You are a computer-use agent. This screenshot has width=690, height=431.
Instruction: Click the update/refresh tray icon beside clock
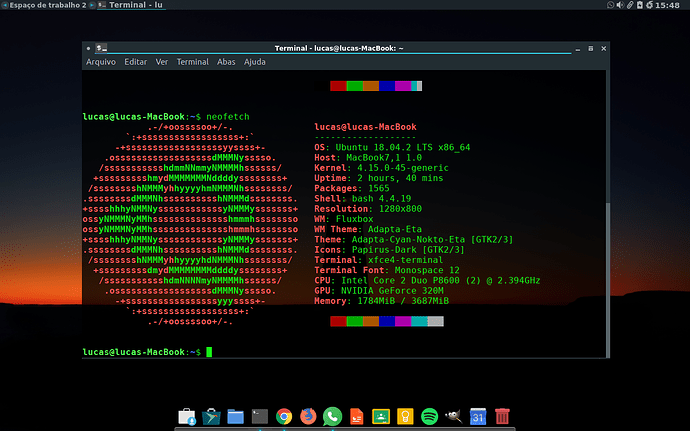(650, 5)
